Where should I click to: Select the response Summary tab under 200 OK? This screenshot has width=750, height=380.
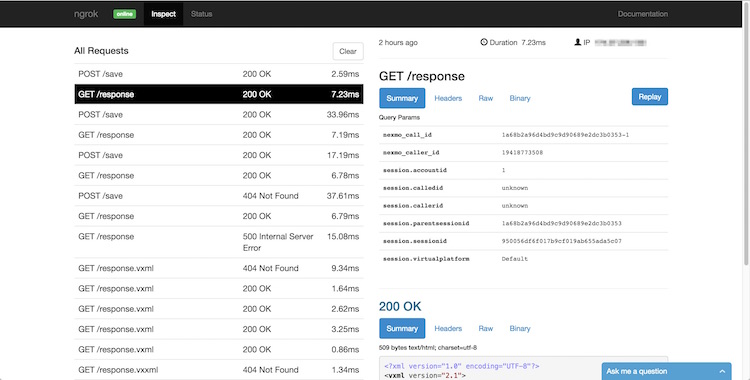(402, 328)
